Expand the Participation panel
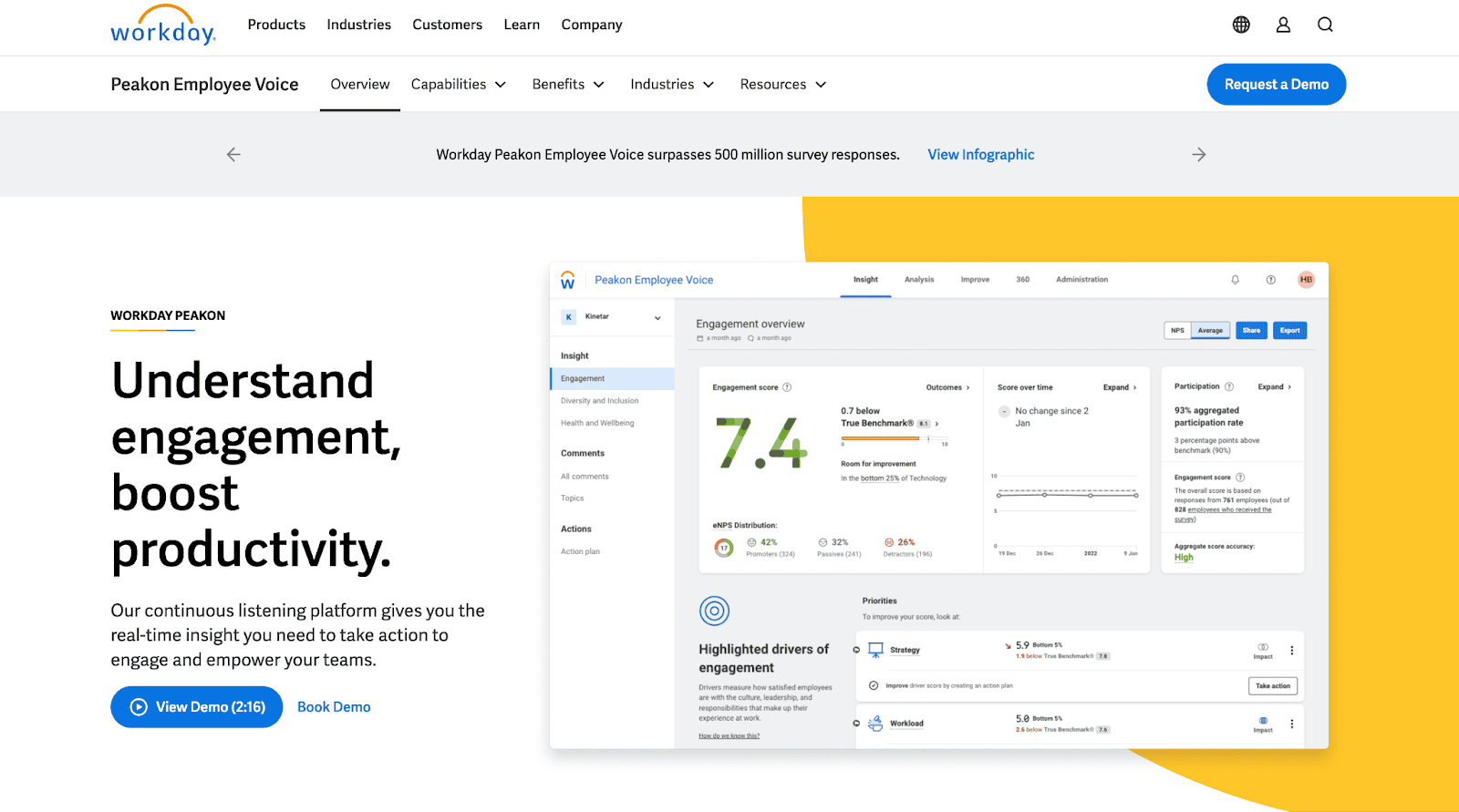The image size is (1459, 812). (x=1275, y=386)
